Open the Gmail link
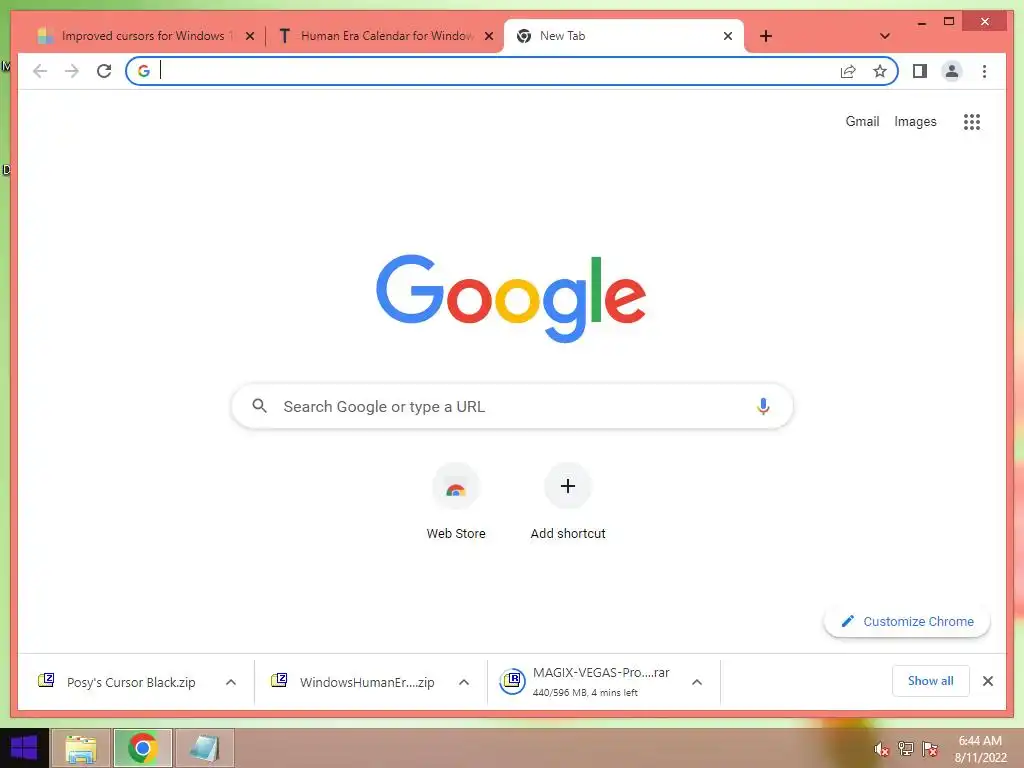 [x=862, y=121]
